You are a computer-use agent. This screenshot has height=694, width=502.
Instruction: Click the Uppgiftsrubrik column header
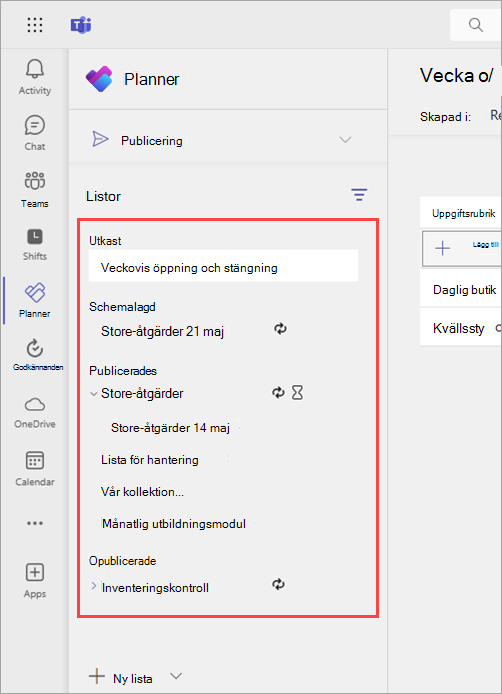point(463,213)
